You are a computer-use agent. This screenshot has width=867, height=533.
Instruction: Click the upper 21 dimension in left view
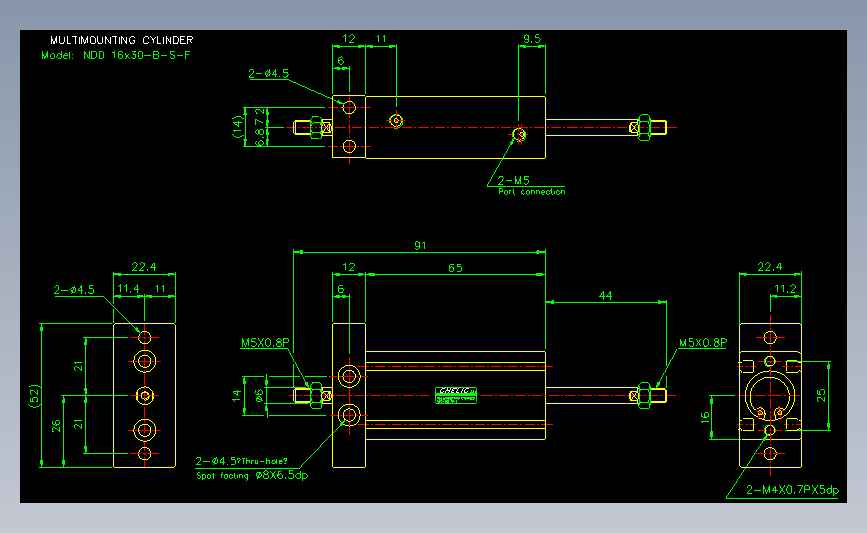79,366
